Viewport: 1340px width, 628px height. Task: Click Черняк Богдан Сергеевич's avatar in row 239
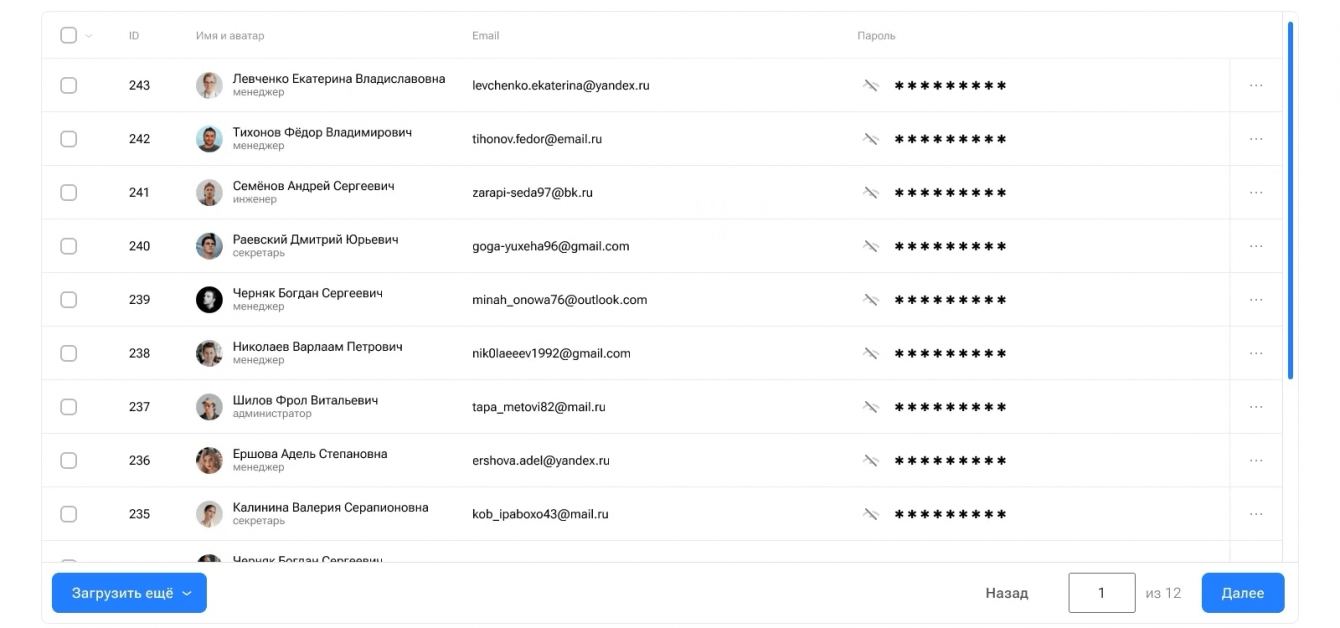[209, 300]
